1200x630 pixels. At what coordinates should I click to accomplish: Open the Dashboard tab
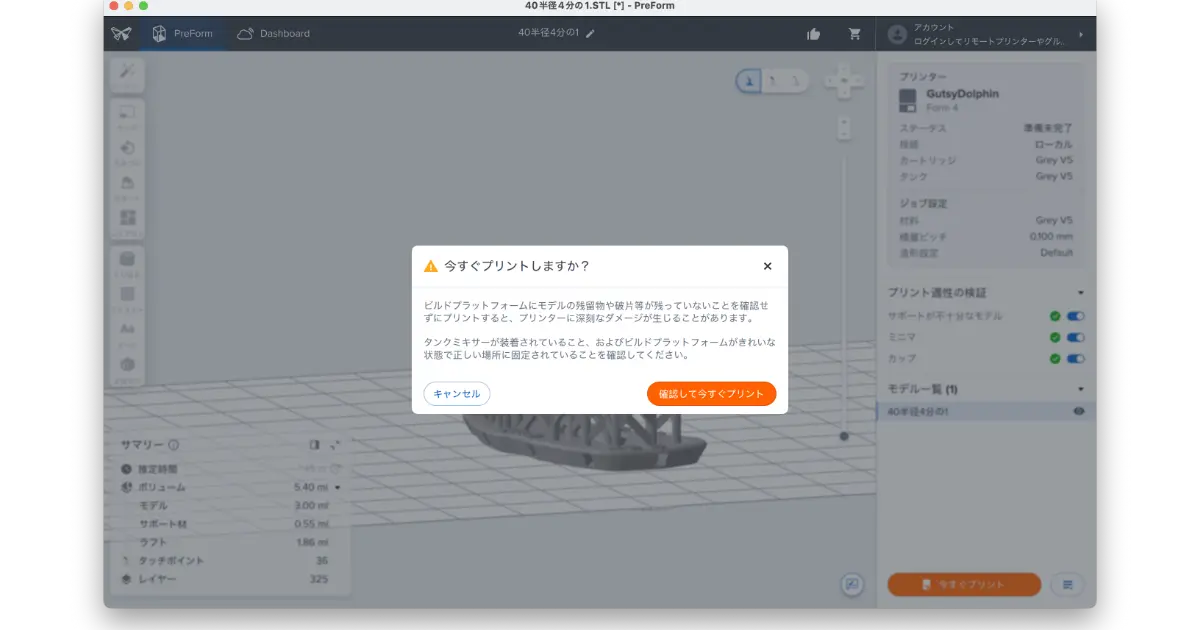pyautogui.click(x=273, y=34)
